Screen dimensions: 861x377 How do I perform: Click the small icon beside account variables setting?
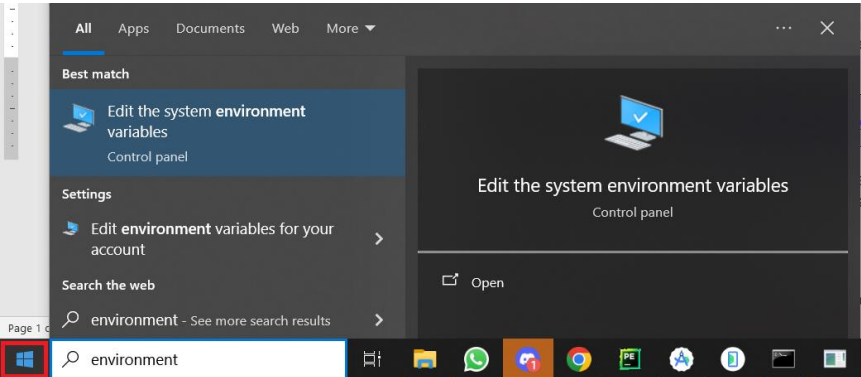click(71, 228)
